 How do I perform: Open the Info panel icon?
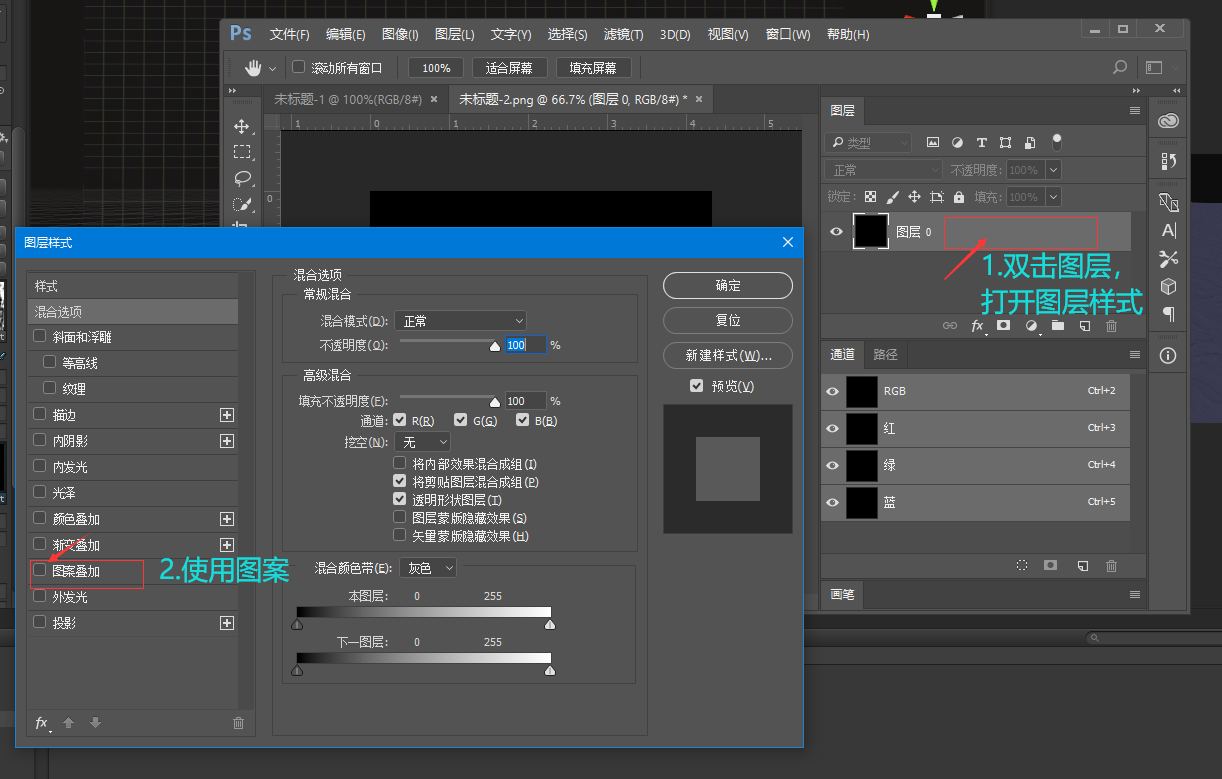pyautogui.click(x=1168, y=355)
